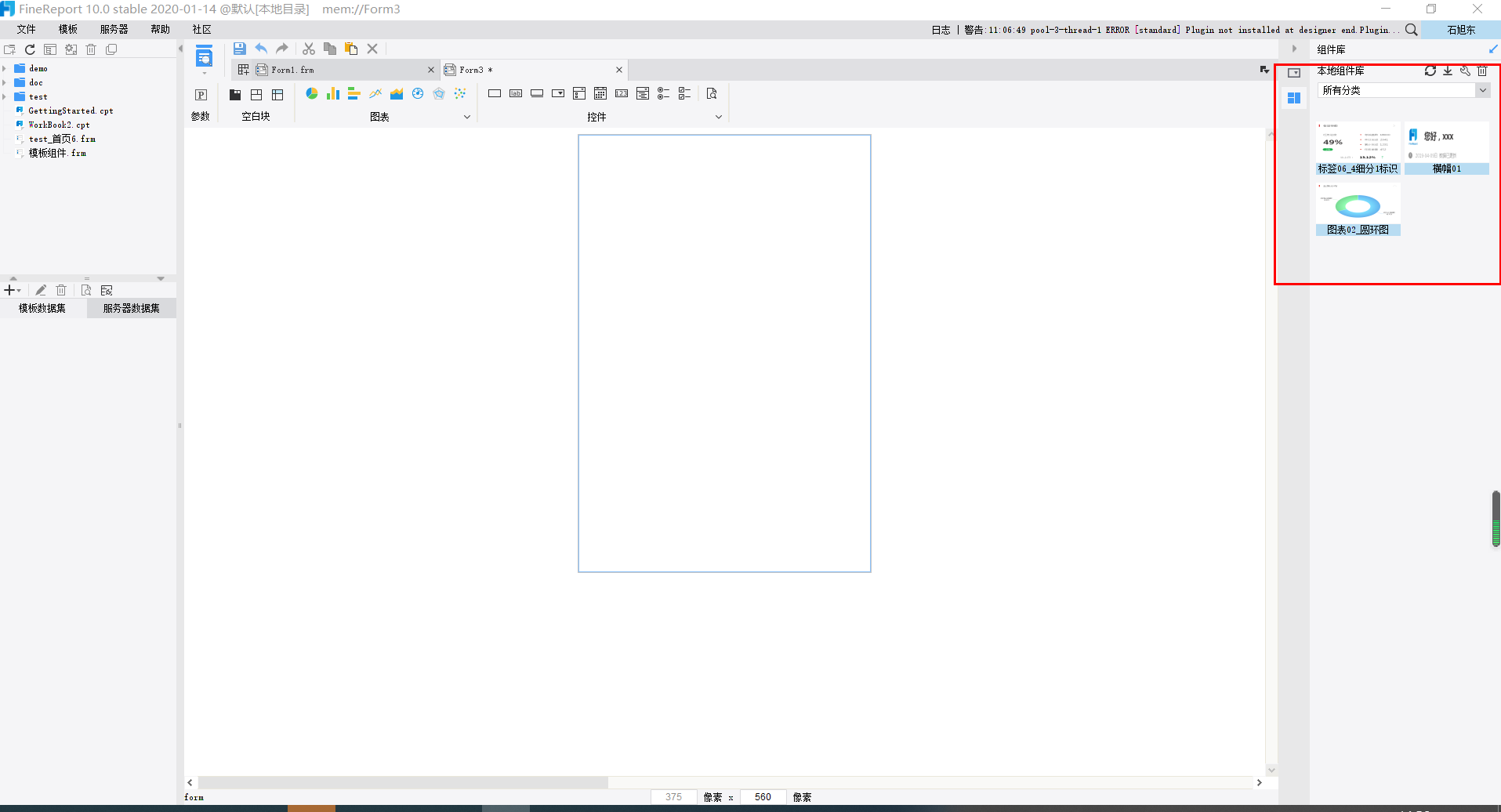Click the trash icon in component library
Screen dimensions: 1501x812
1482,71
